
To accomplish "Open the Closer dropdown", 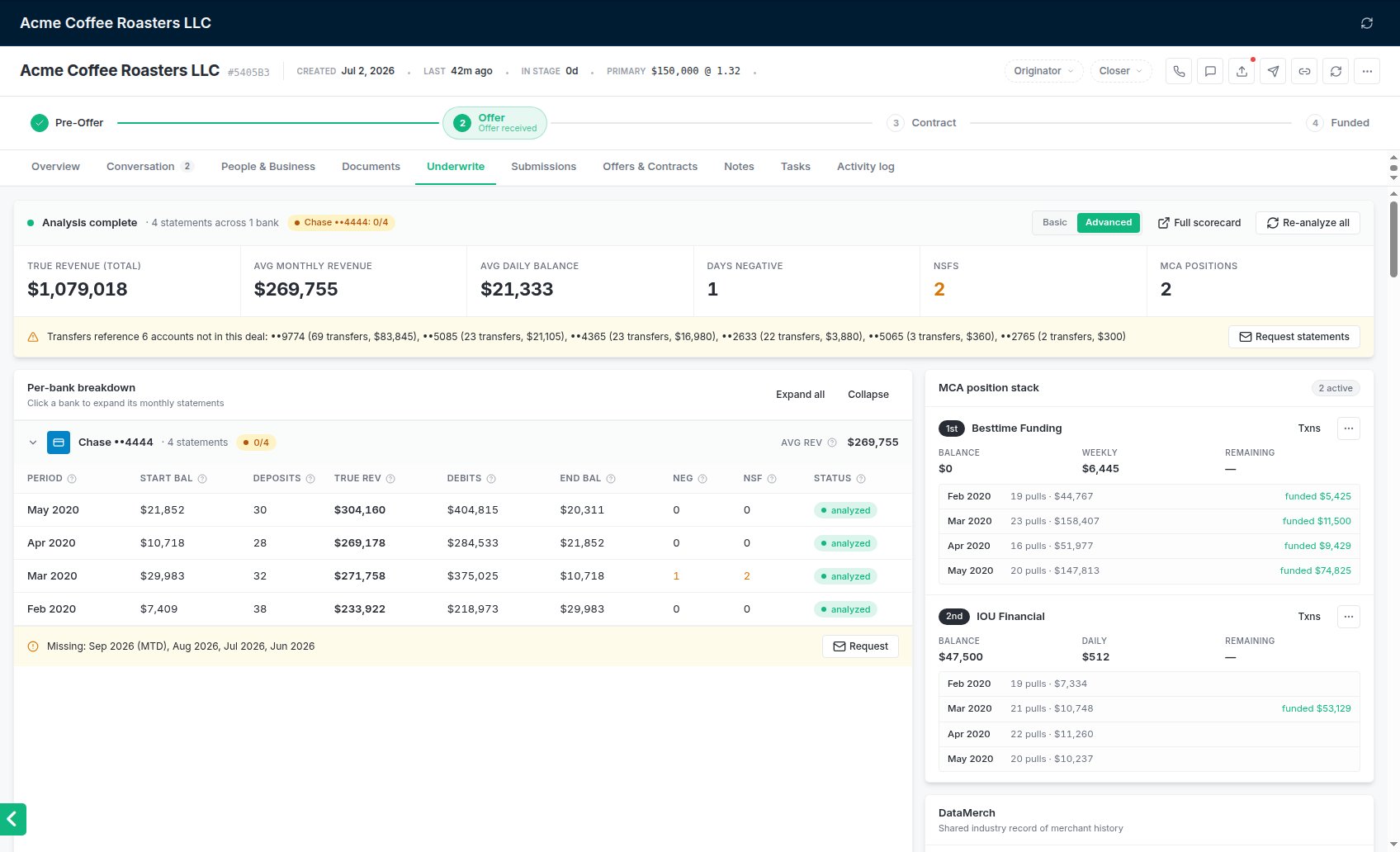I will (1120, 71).
